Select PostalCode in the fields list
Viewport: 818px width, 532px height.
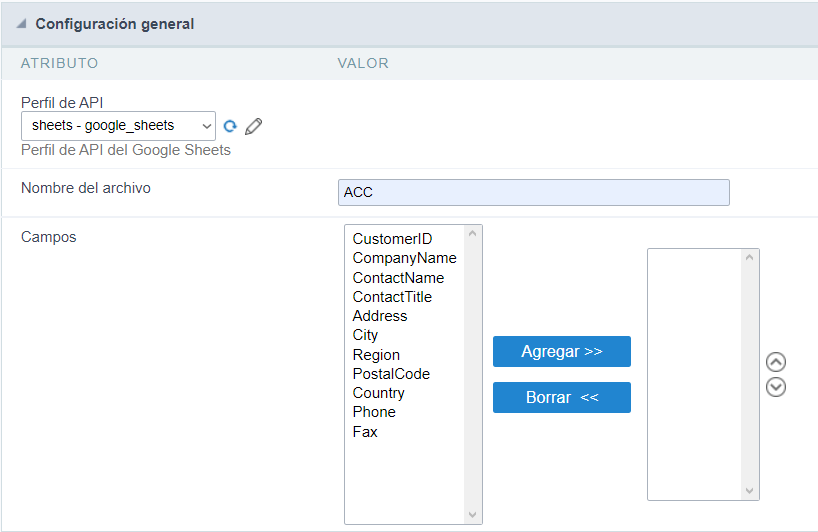[x=391, y=374]
